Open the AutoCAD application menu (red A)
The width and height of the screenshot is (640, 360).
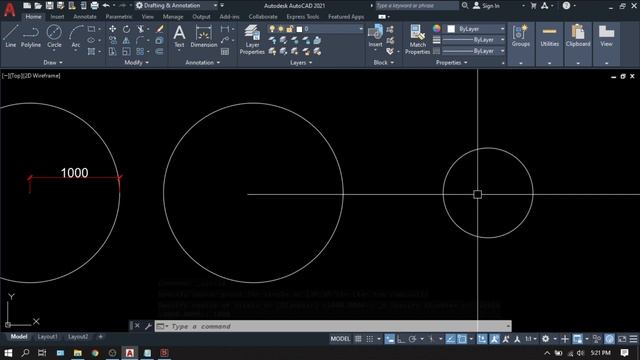coord(10,9)
